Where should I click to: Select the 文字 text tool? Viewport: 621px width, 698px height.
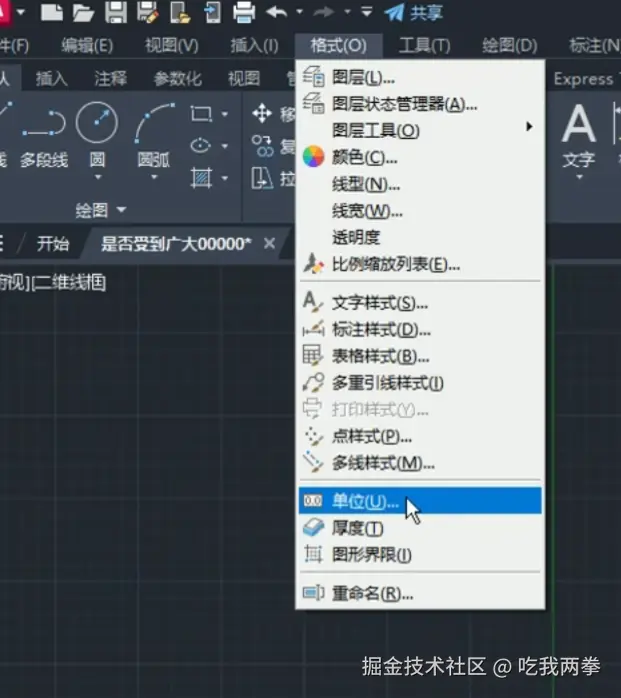click(579, 136)
